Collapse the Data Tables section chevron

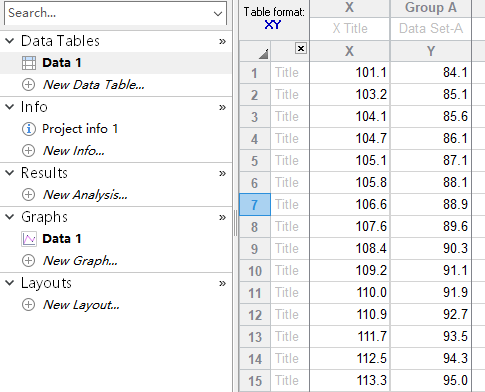click(10, 41)
